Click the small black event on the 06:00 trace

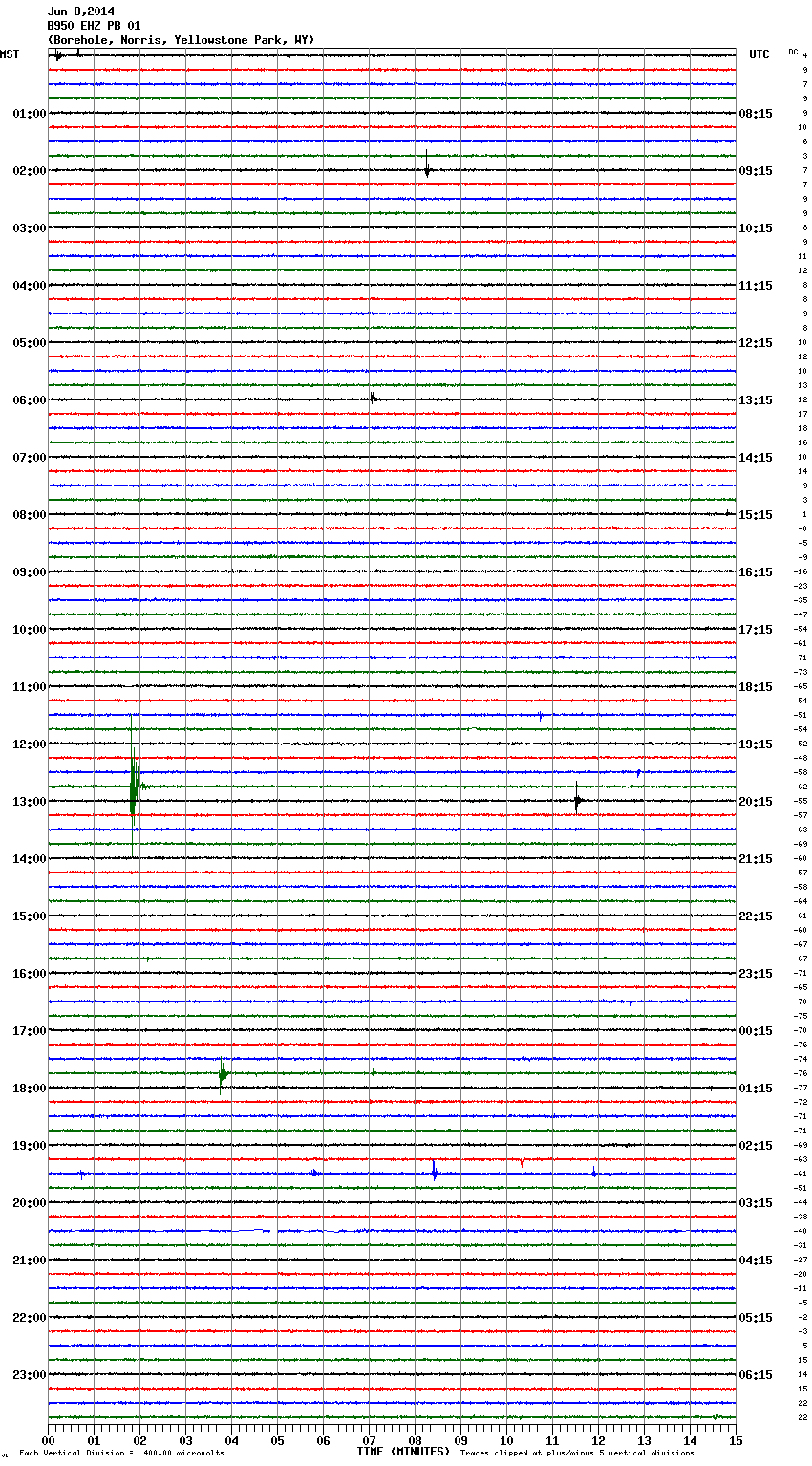click(373, 399)
